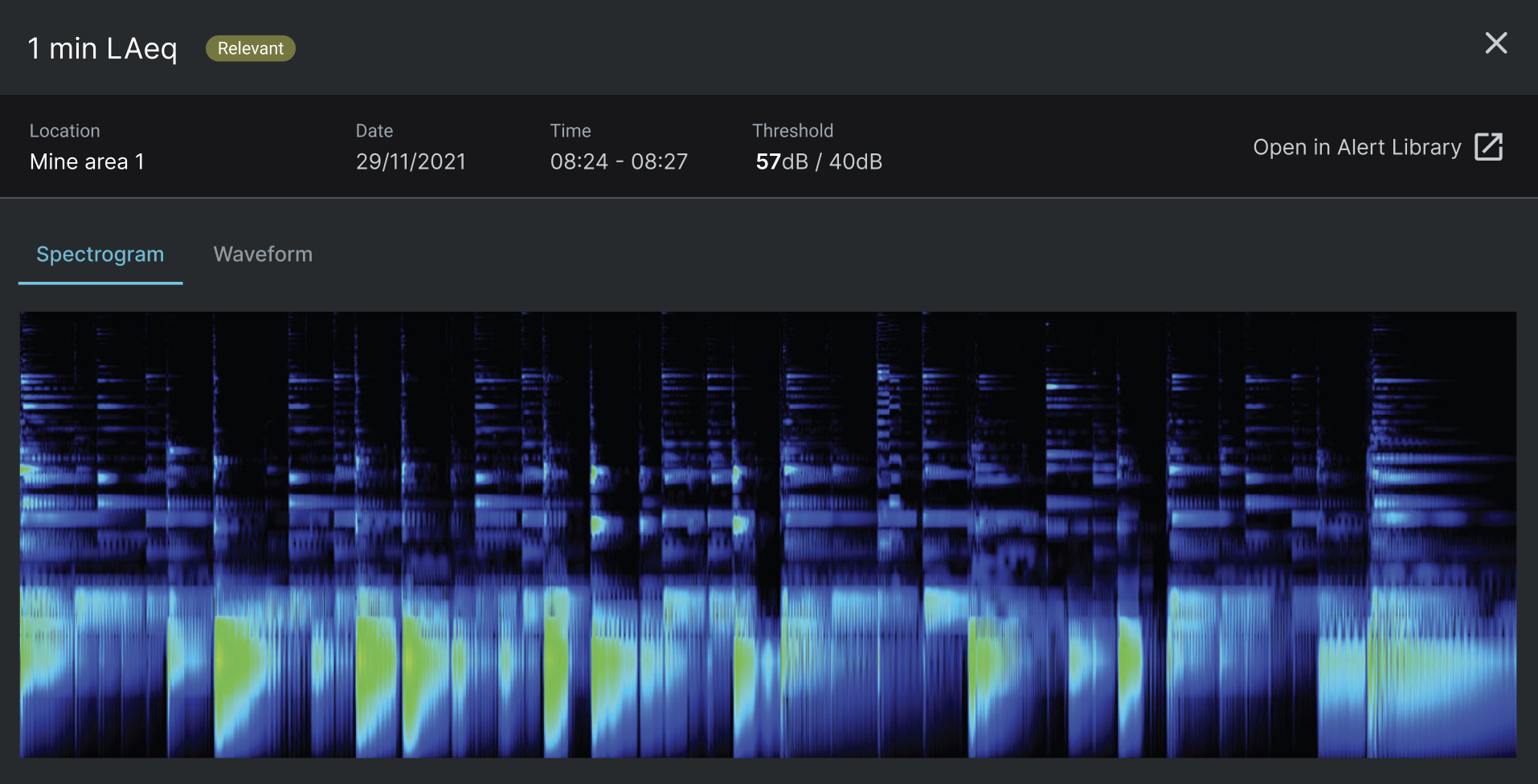Click the Date field label
Image resolution: width=1538 pixels, height=784 pixels.
tap(374, 131)
